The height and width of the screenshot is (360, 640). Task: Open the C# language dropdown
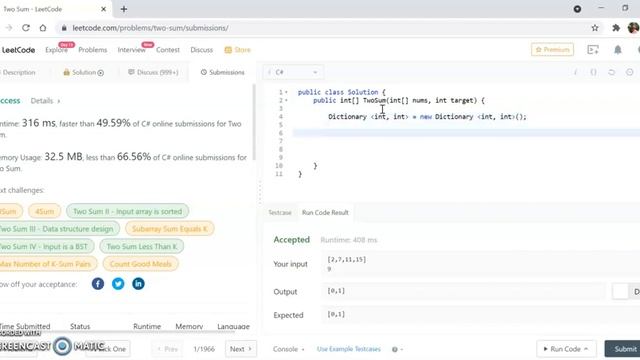point(293,72)
